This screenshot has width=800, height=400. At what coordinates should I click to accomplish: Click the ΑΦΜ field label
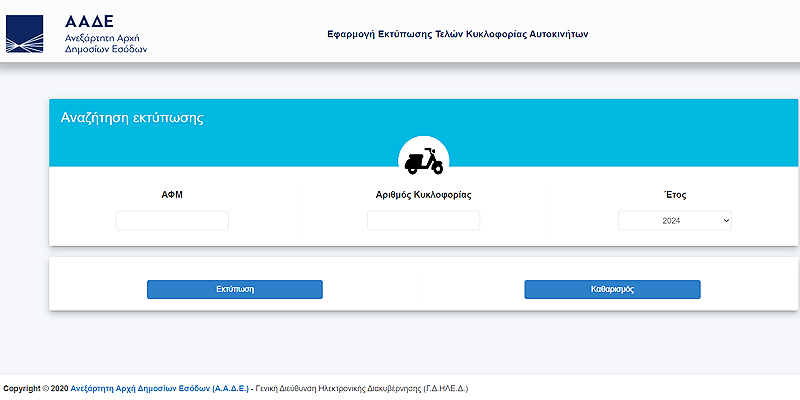click(172, 194)
